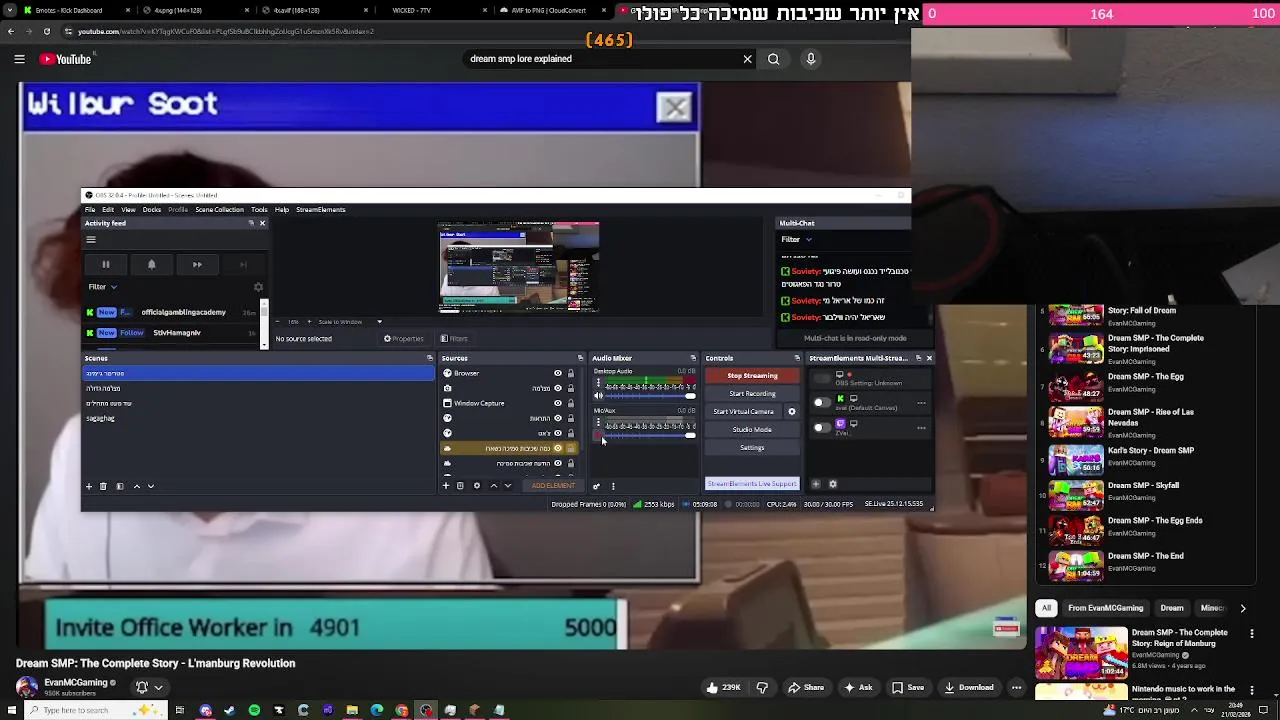
Task: Dislike the YouTube video
Action: pyautogui.click(x=763, y=687)
